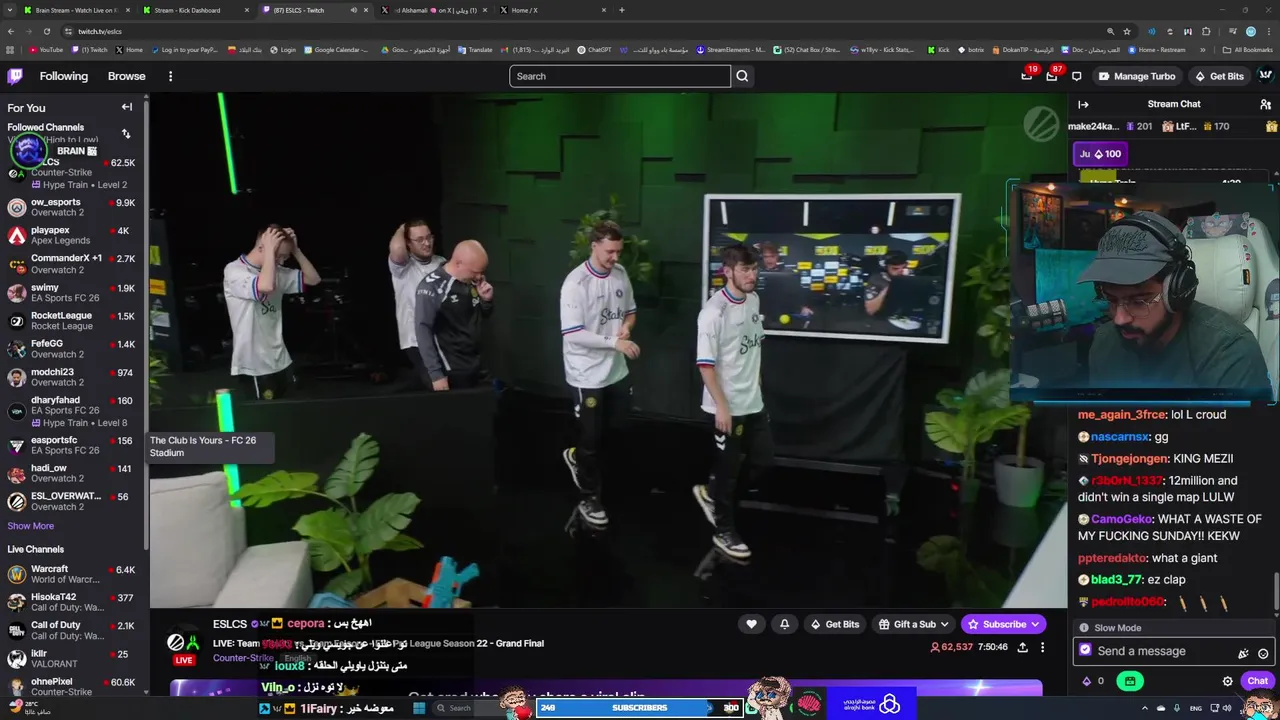Open the whispers speech bubble icon
This screenshot has height=720, width=1280.
pos(1076,76)
